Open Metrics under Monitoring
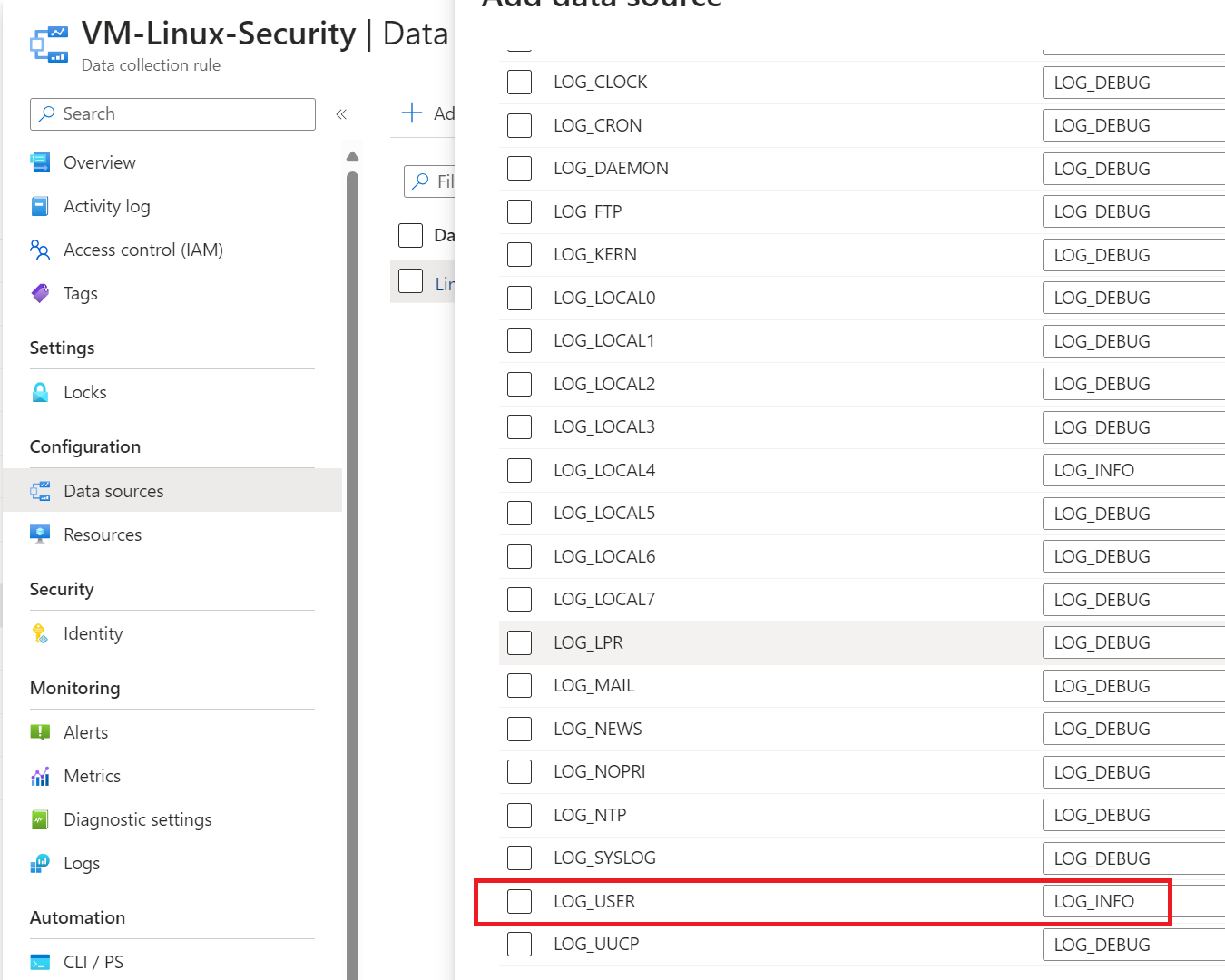The width and height of the screenshot is (1225, 980). [x=93, y=776]
